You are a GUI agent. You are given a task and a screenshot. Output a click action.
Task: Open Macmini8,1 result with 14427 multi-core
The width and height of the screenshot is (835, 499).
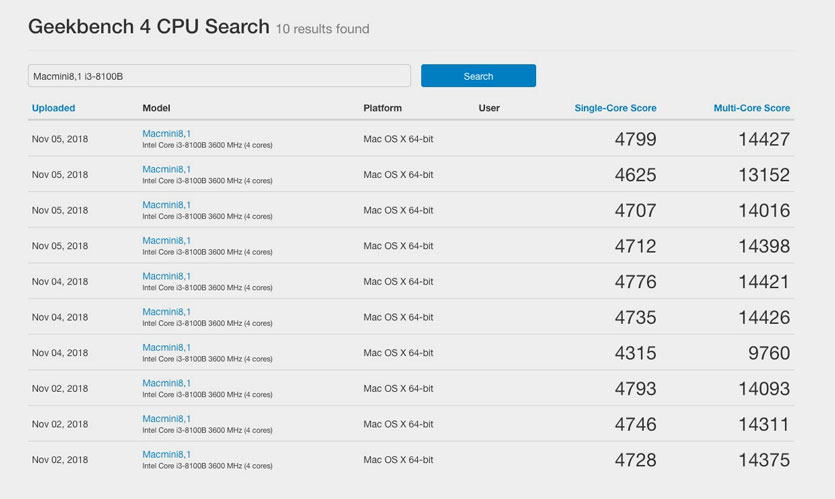point(166,133)
